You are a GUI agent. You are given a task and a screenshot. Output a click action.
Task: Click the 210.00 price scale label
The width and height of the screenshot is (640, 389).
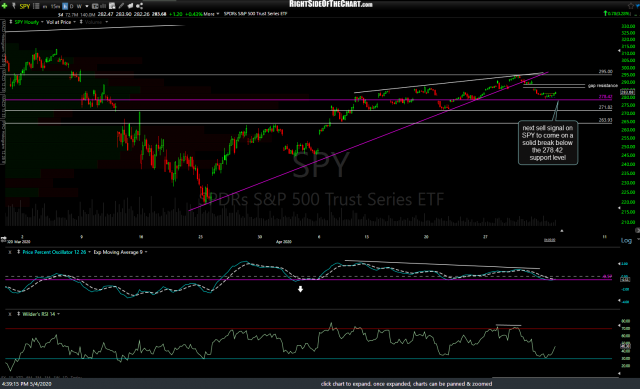[628, 222]
